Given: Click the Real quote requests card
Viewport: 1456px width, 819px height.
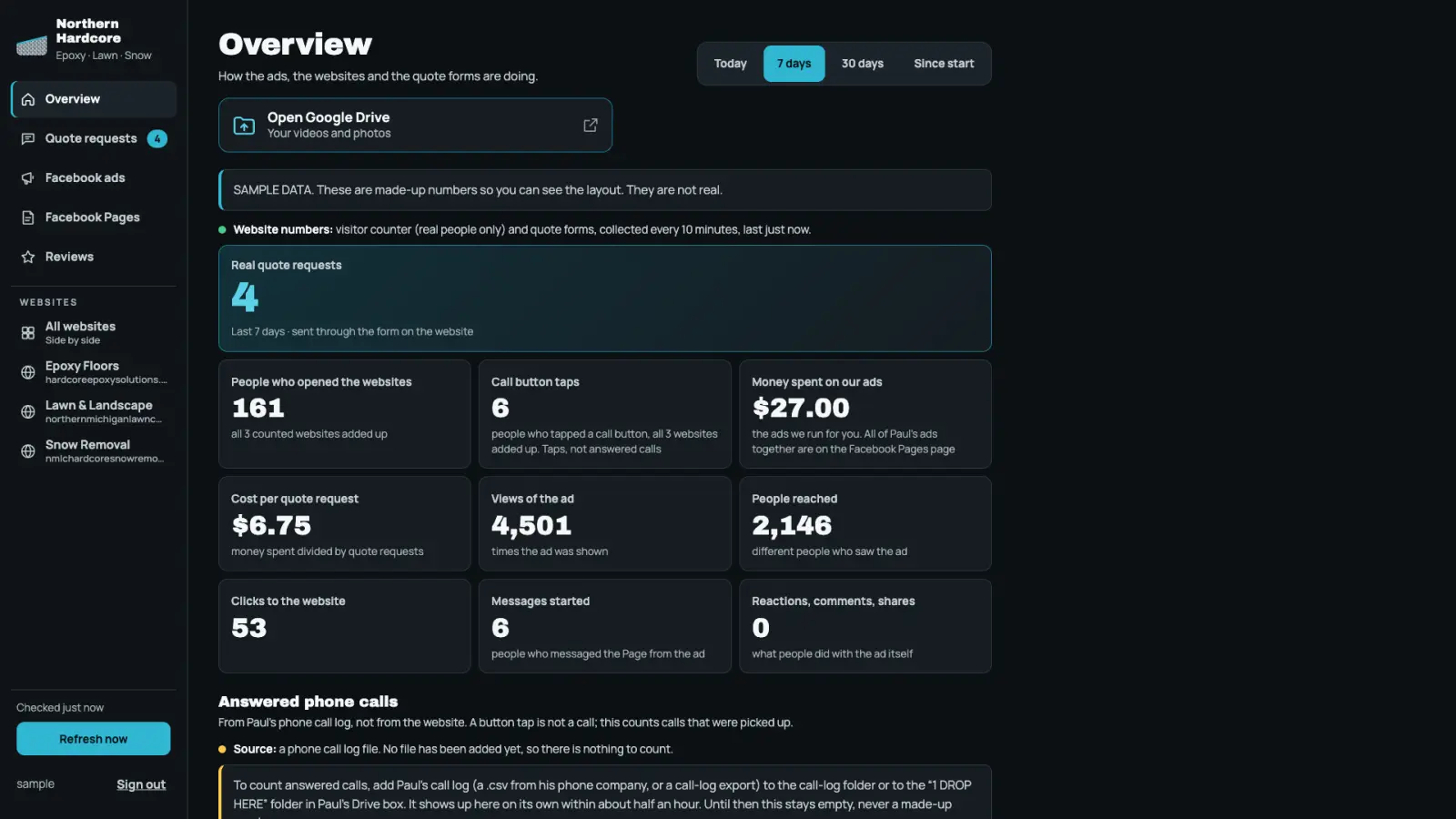Looking at the screenshot, I should 605,298.
